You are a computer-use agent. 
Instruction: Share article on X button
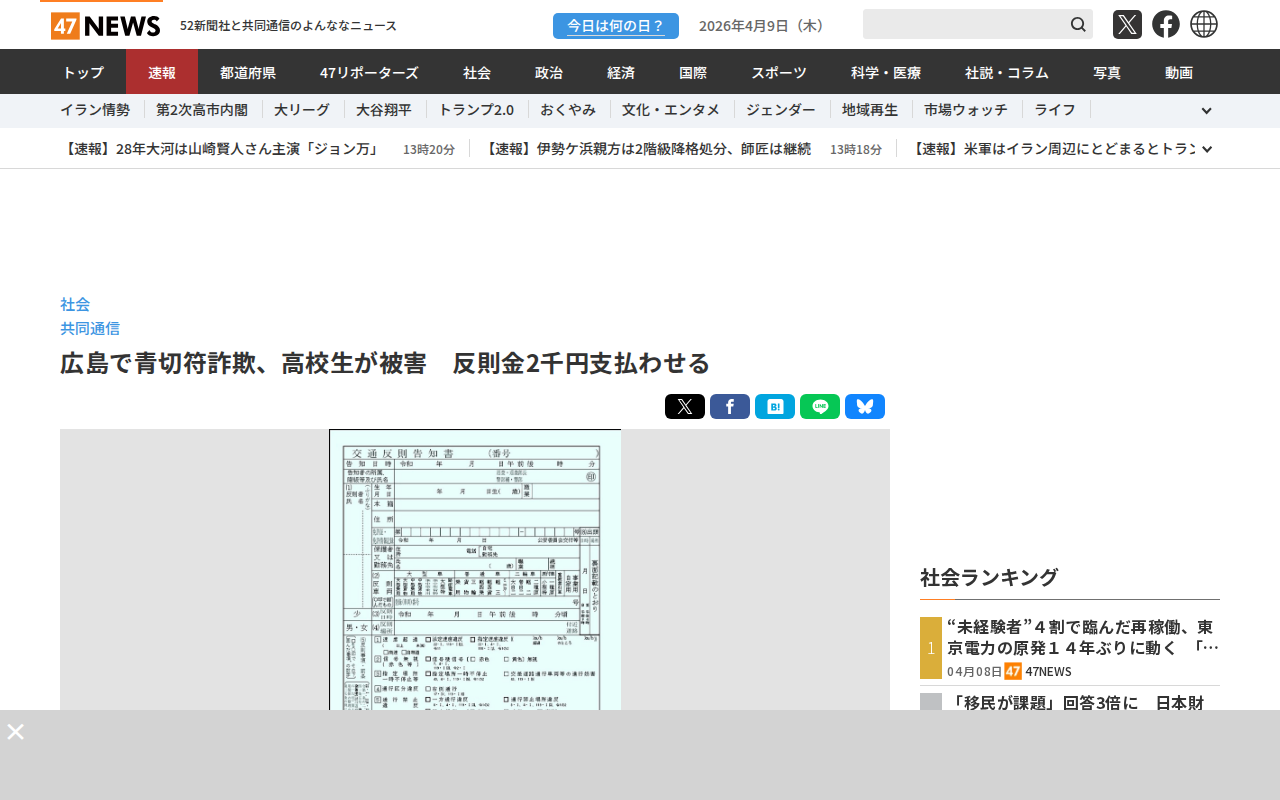point(685,407)
